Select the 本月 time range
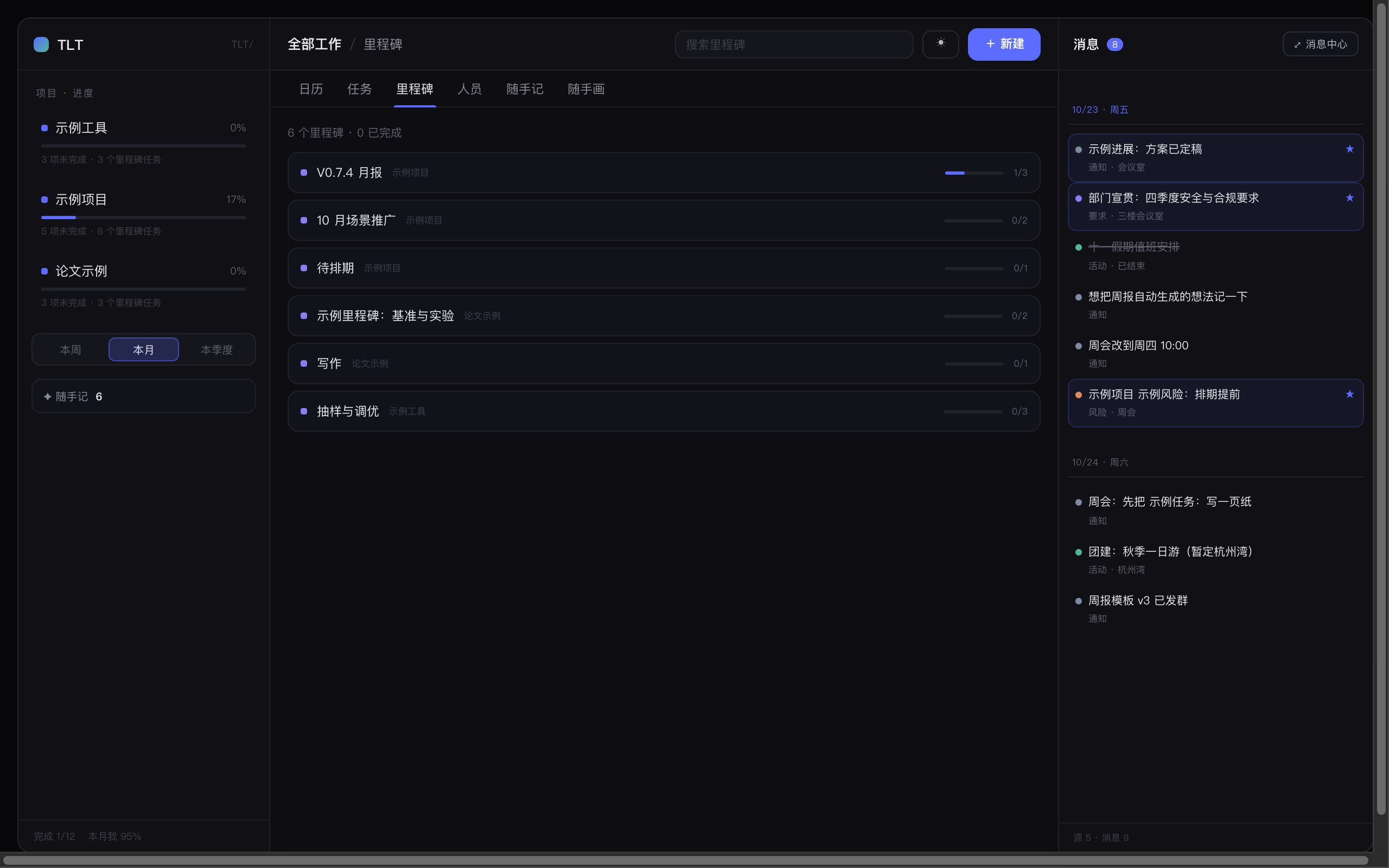1389x868 pixels. 143,349
